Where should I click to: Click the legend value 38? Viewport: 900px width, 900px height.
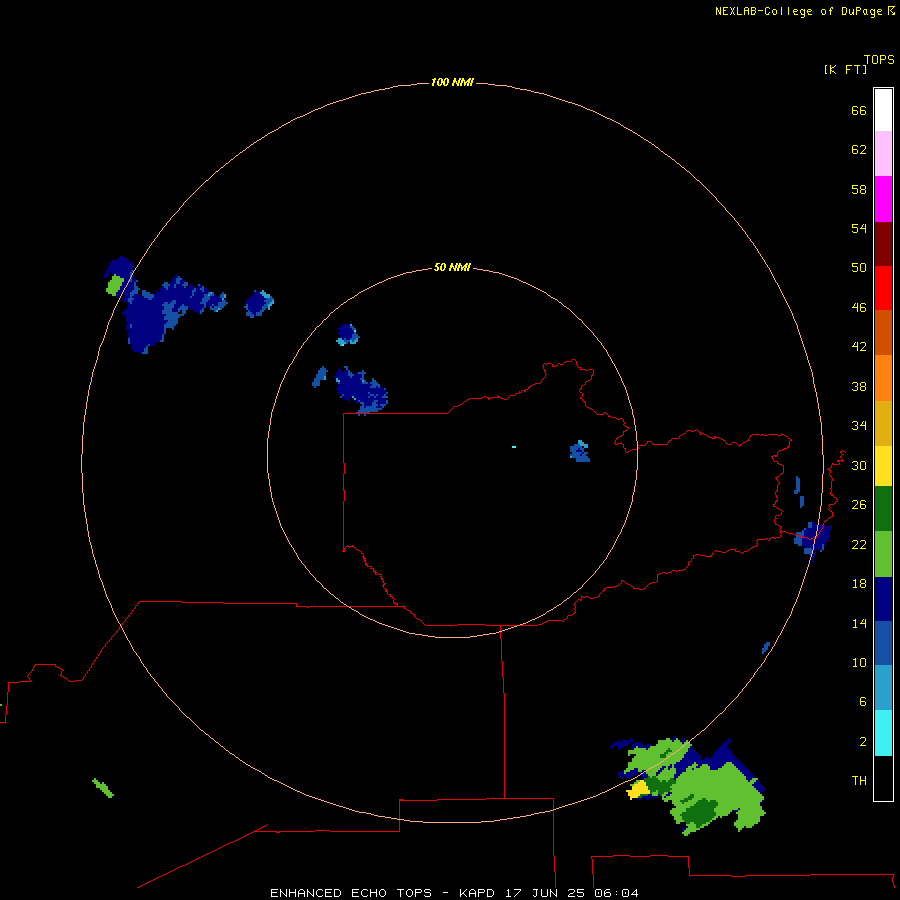click(859, 386)
